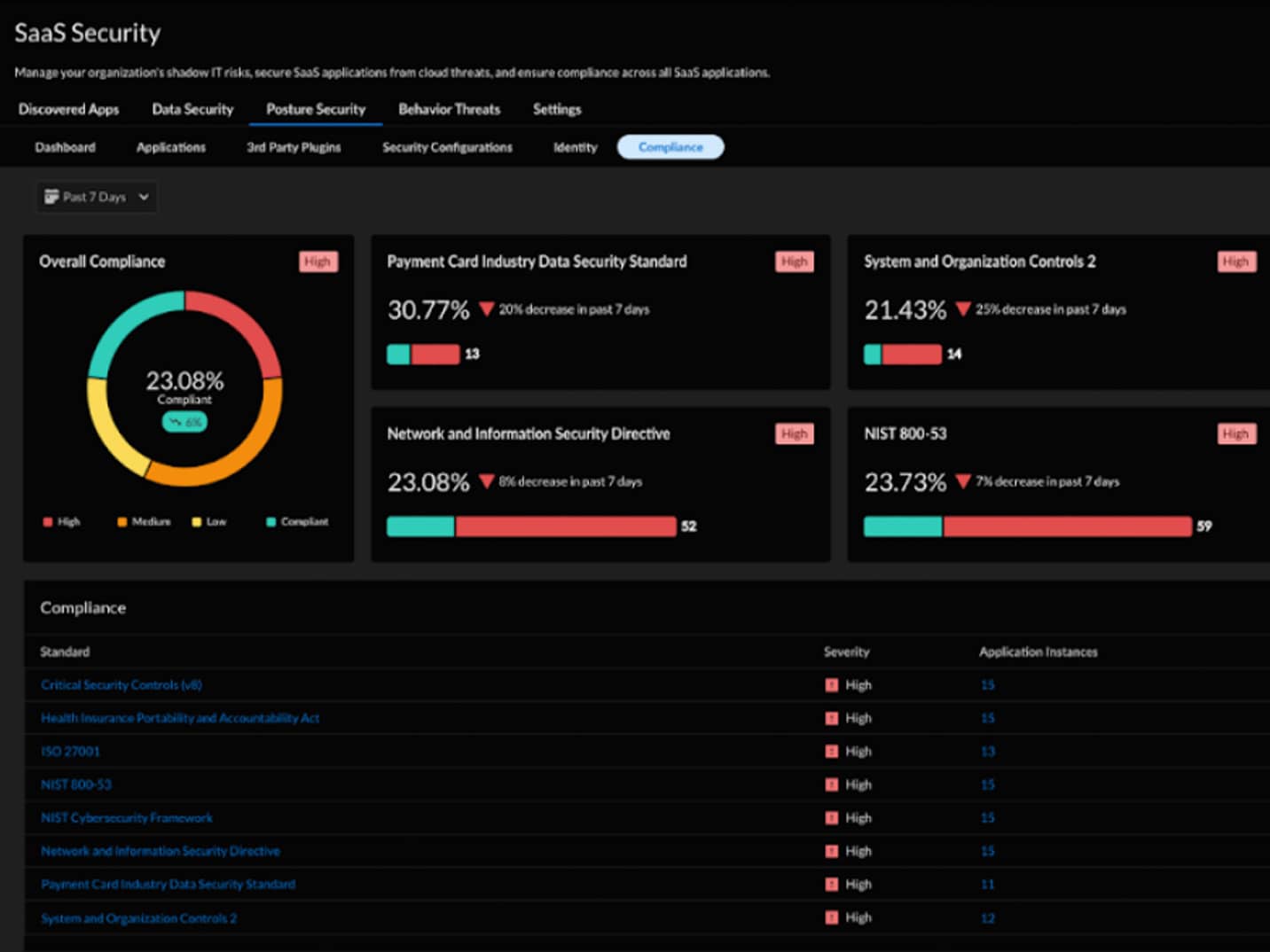Image resolution: width=1270 pixels, height=952 pixels.
Task: Click red decrease arrow on NIST 800-53 card
Action: (x=963, y=482)
